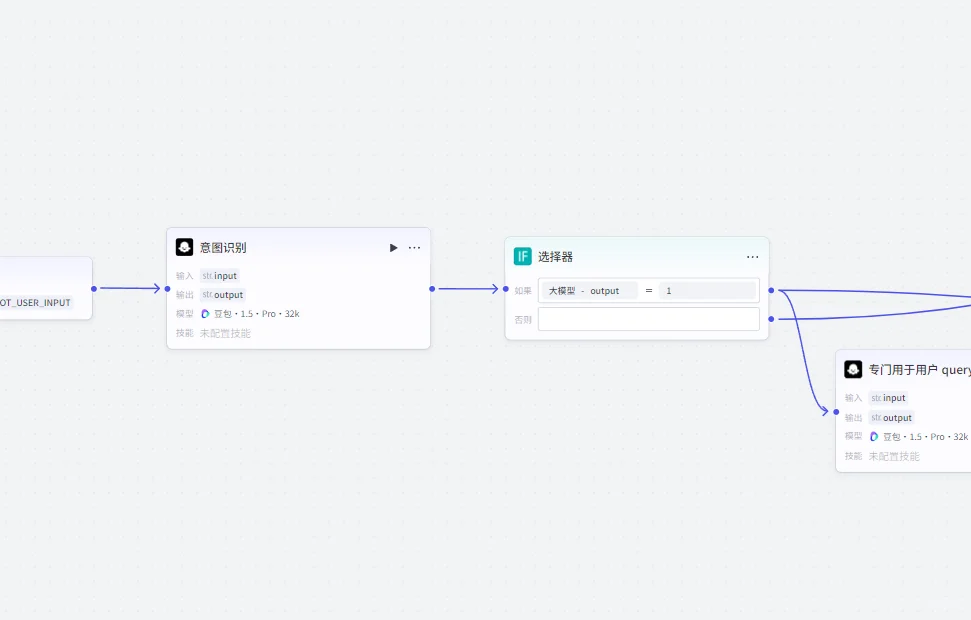Click the 豆包 model icon in 意图识别
The width and height of the screenshot is (971, 620).
206,314
